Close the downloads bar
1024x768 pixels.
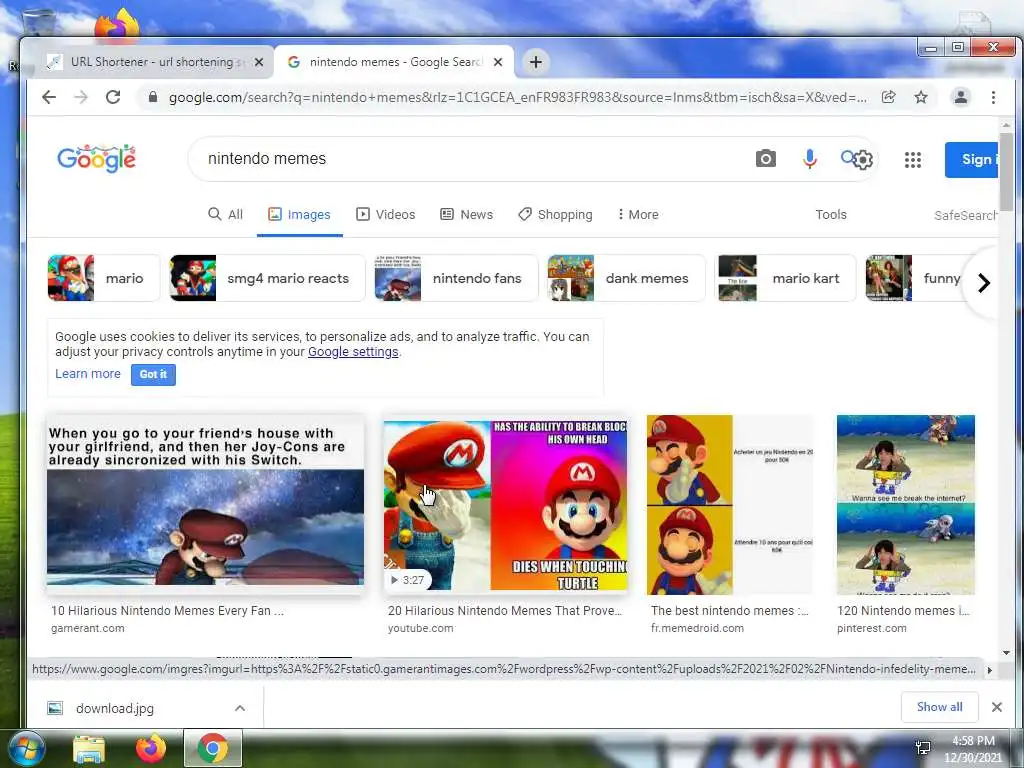997,707
